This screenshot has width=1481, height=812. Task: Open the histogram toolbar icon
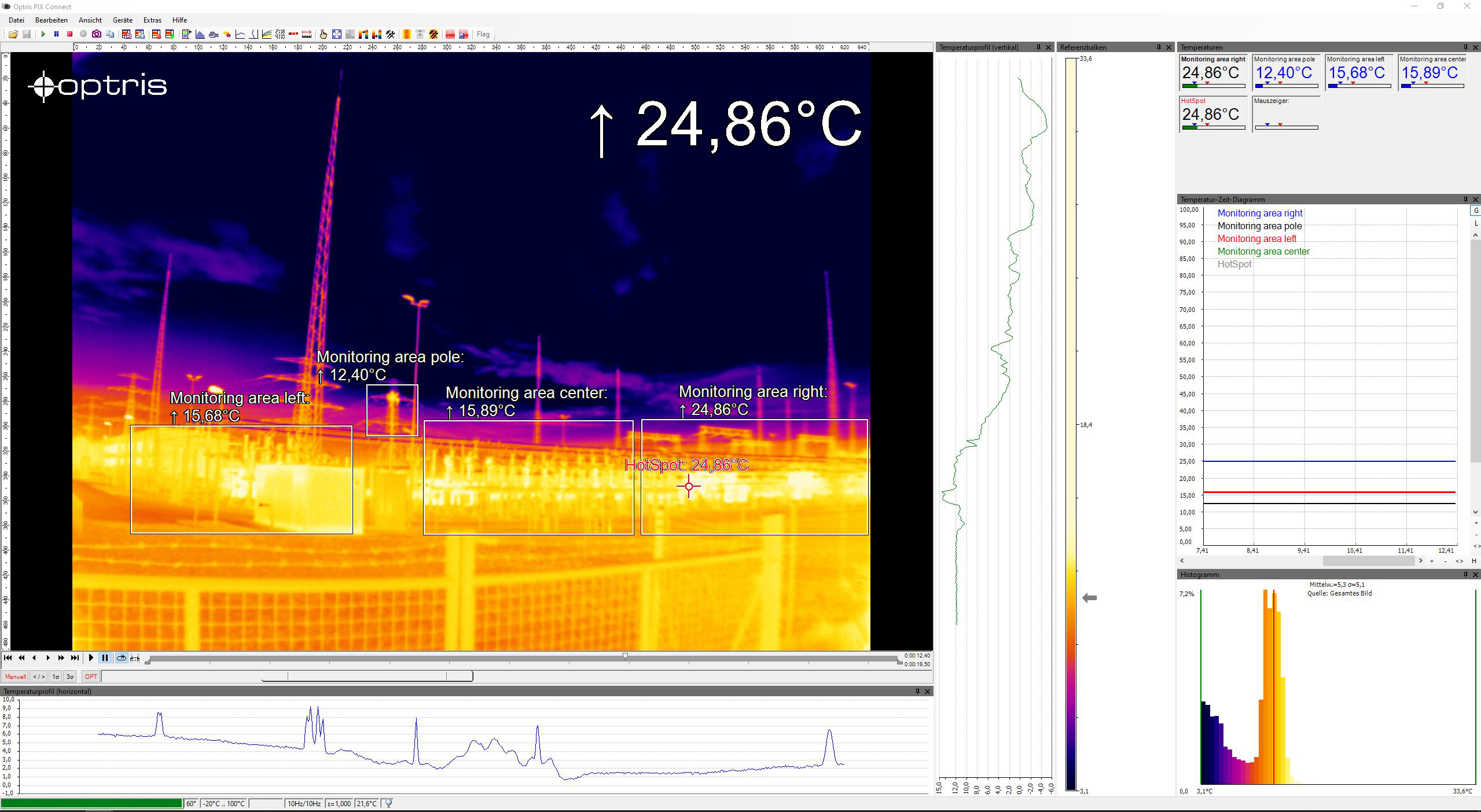click(200, 34)
